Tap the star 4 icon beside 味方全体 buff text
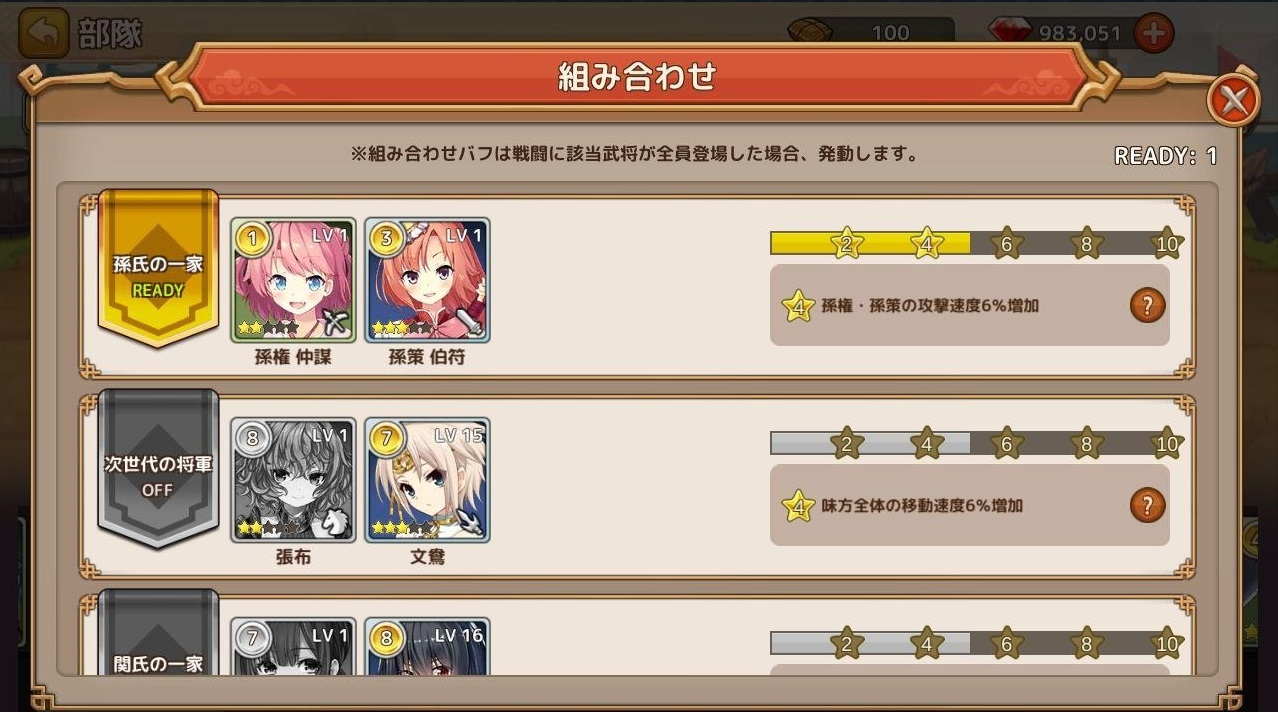This screenshot has height=712, width=1278. pyautogui.click(x=797, y=506)
